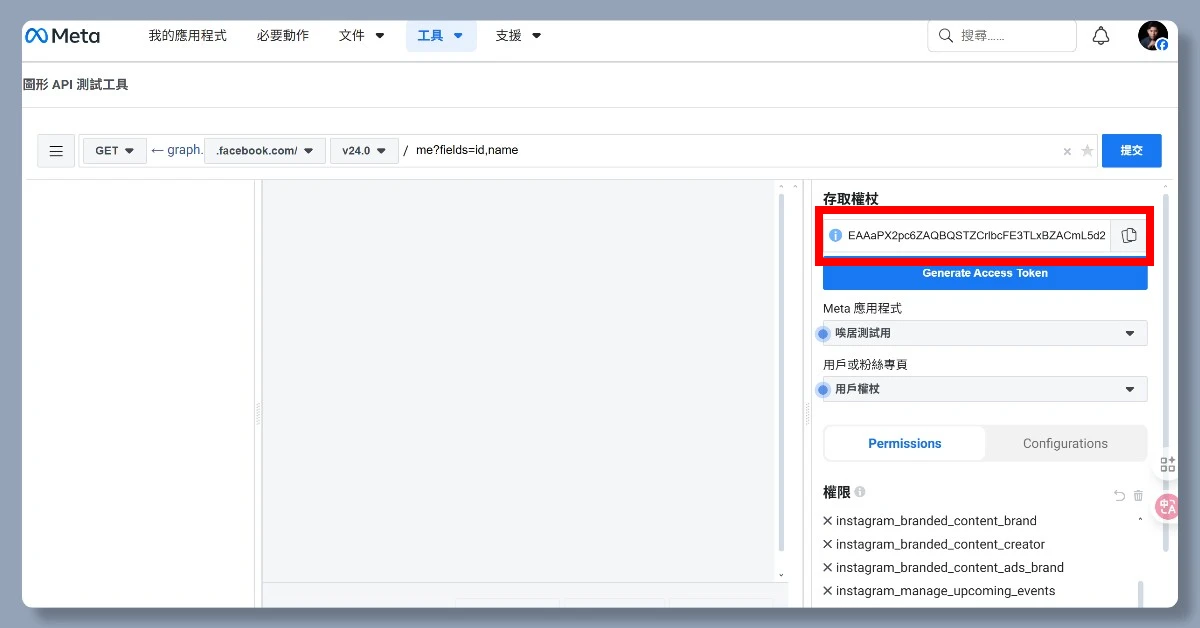Click the trash icon in the permissions header

point(1138,495)
